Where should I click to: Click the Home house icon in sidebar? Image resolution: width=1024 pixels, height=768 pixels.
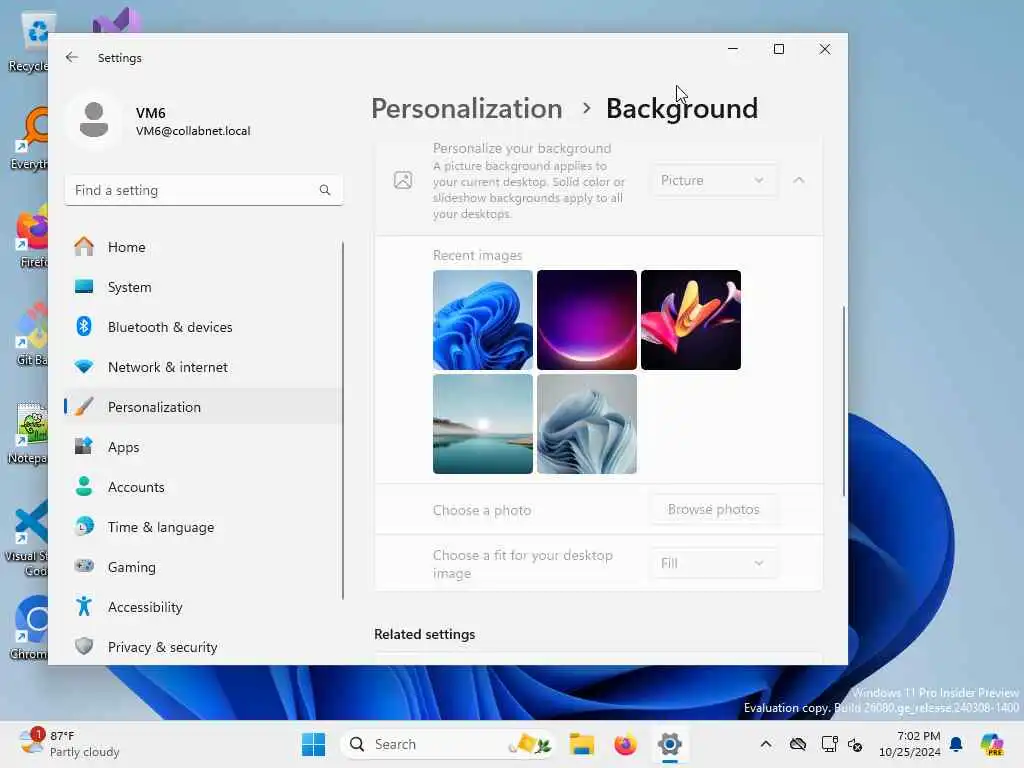click(x=84, y=247)
